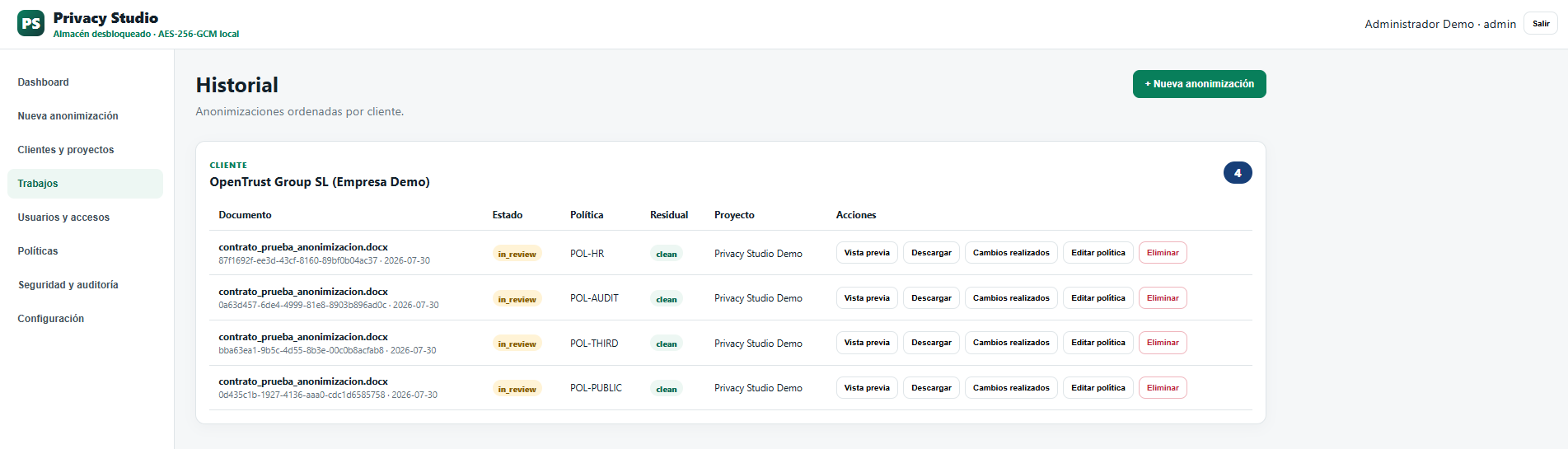View Cambios realizados for POL-THIRD row

(1011, 343)
